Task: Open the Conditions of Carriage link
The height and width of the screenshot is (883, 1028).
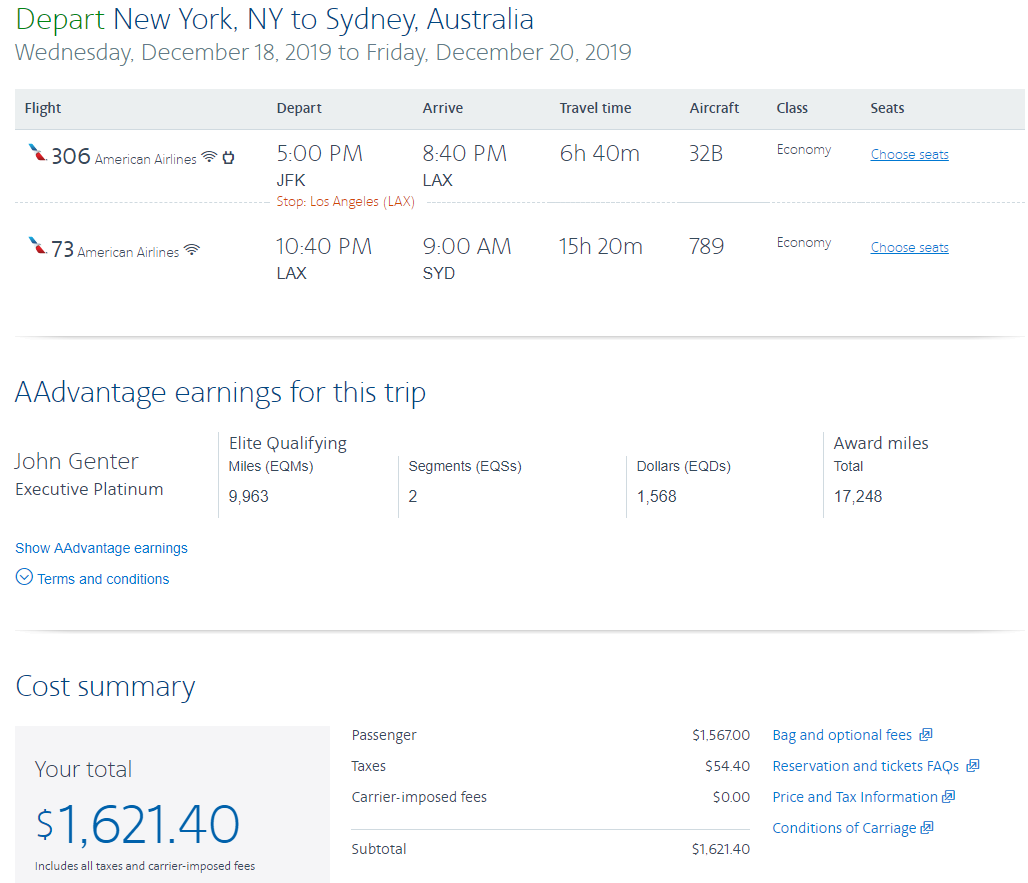Action: [844, 828]
